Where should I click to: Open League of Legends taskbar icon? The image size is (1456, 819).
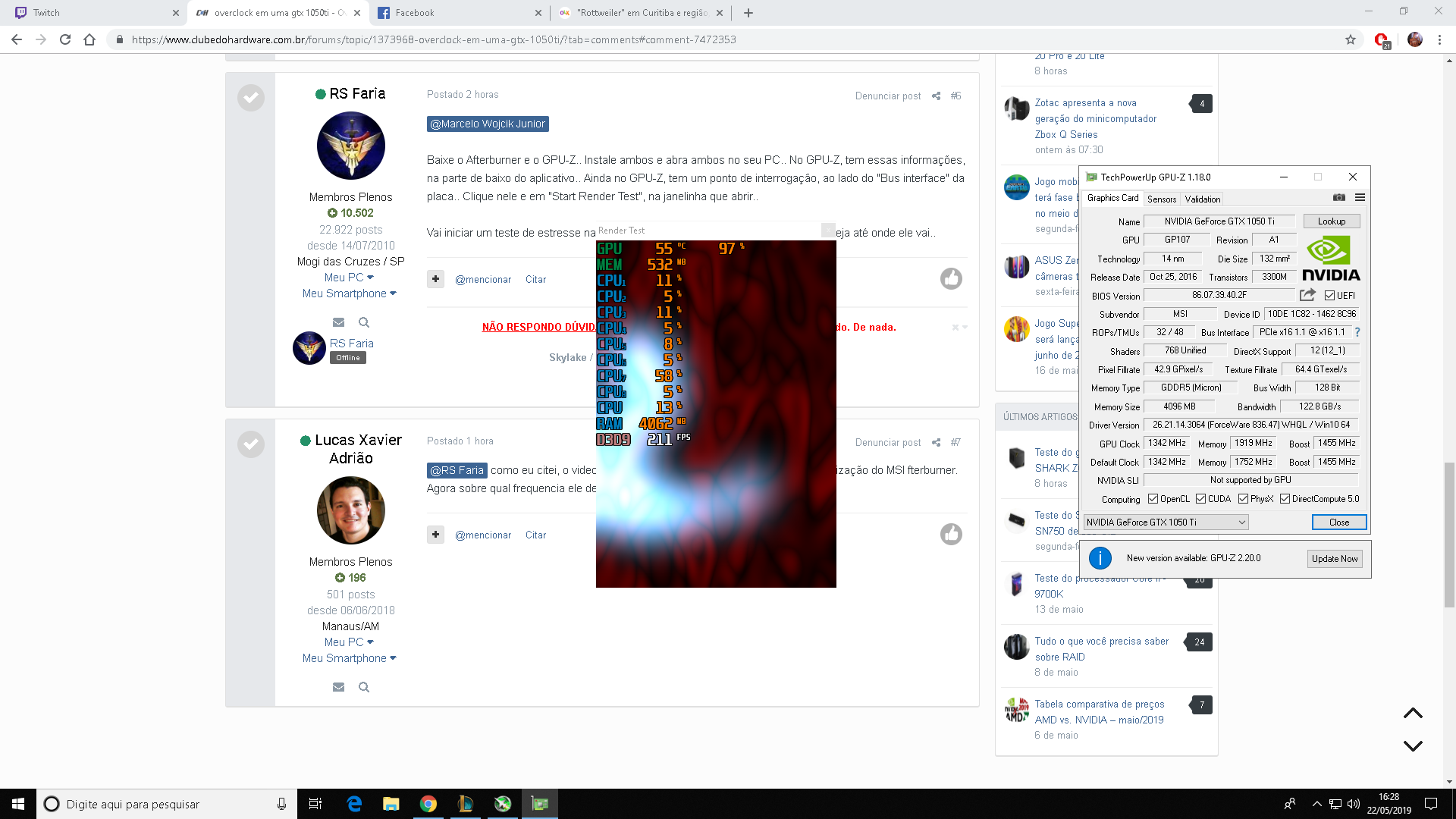click(466, 804)
